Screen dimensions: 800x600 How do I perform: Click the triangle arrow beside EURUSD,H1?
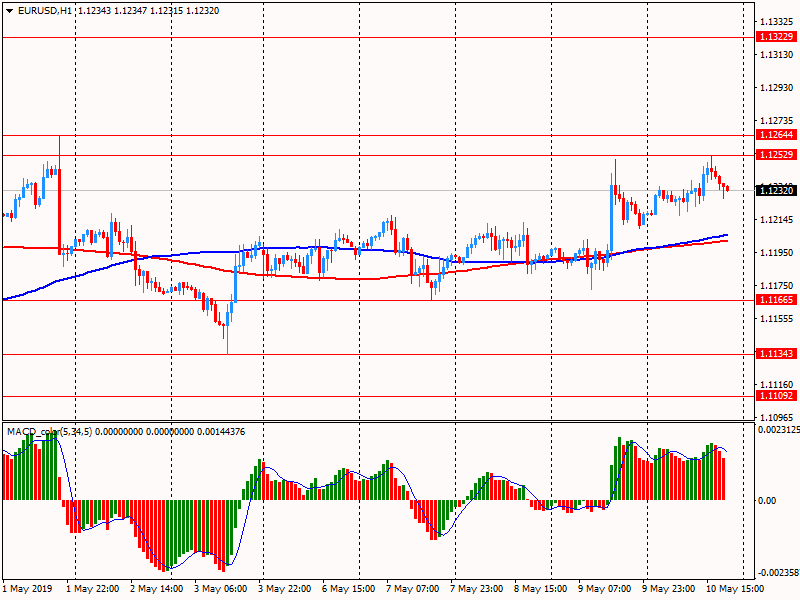click(x=8, y=10)
